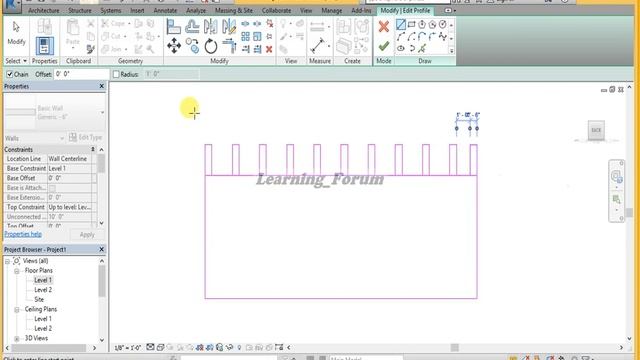Click the BACK face of ViewCube
Viewport: 640px width, 360px height.
[596, 130]
